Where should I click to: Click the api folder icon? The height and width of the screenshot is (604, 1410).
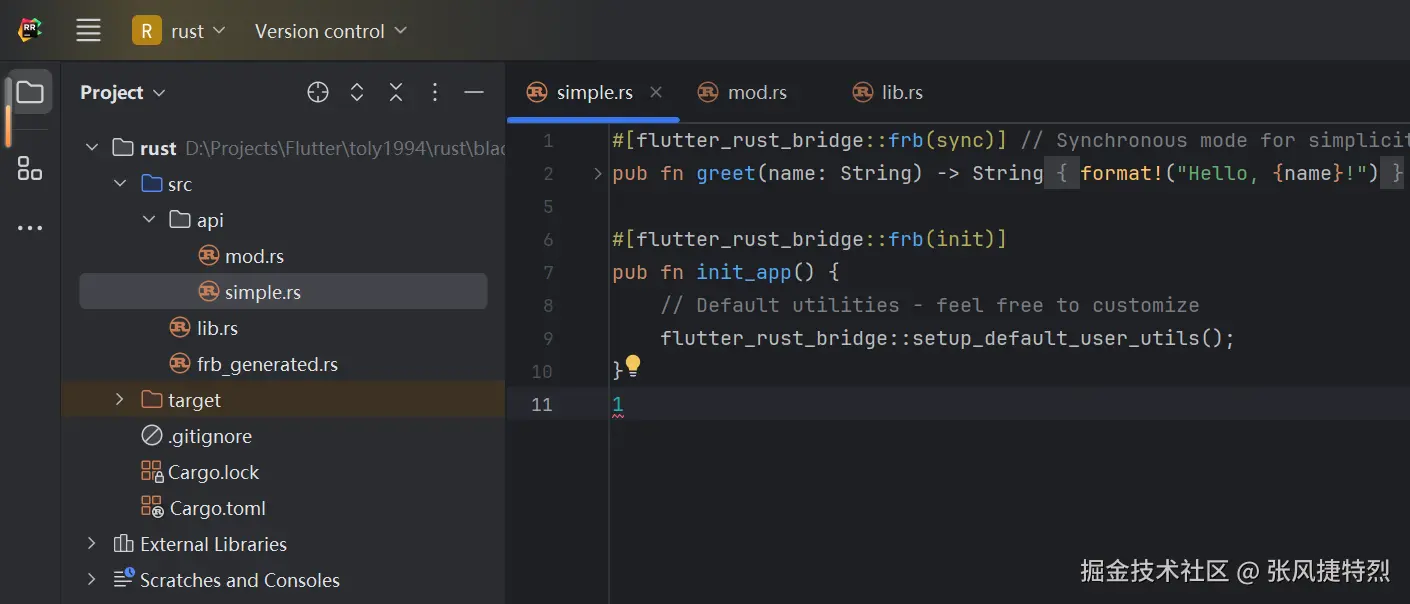tap(180, 220)
